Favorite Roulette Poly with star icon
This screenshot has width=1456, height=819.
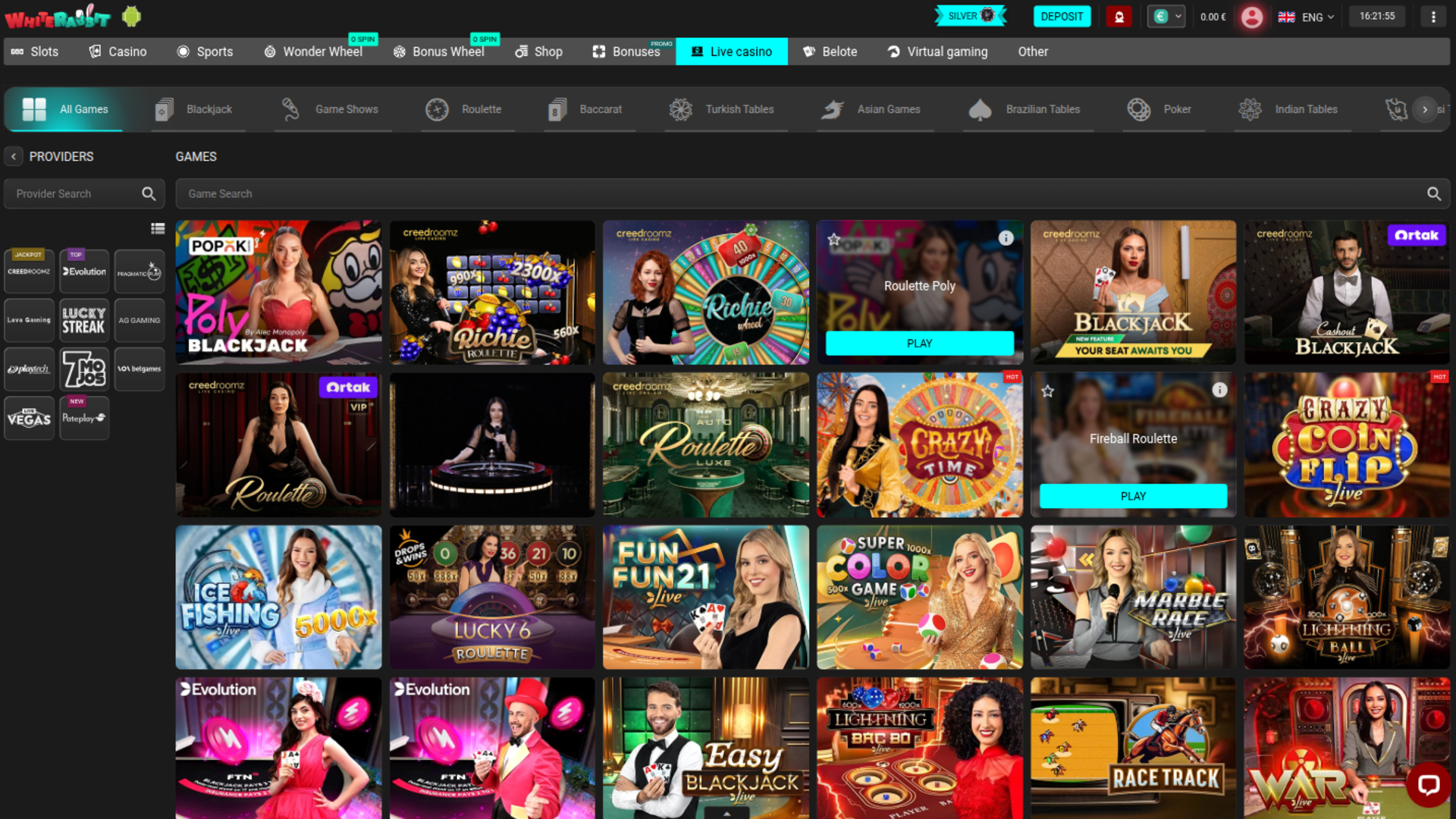[834, 240]
